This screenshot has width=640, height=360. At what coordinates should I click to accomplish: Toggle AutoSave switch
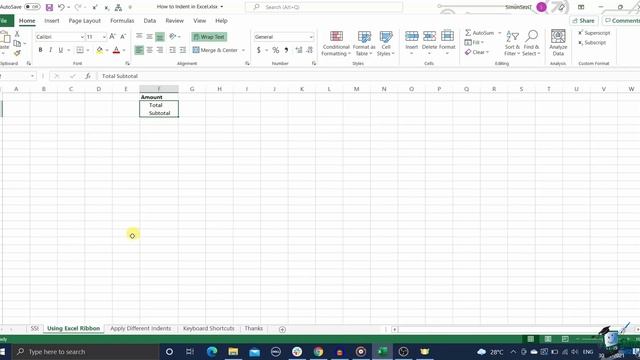32,7
